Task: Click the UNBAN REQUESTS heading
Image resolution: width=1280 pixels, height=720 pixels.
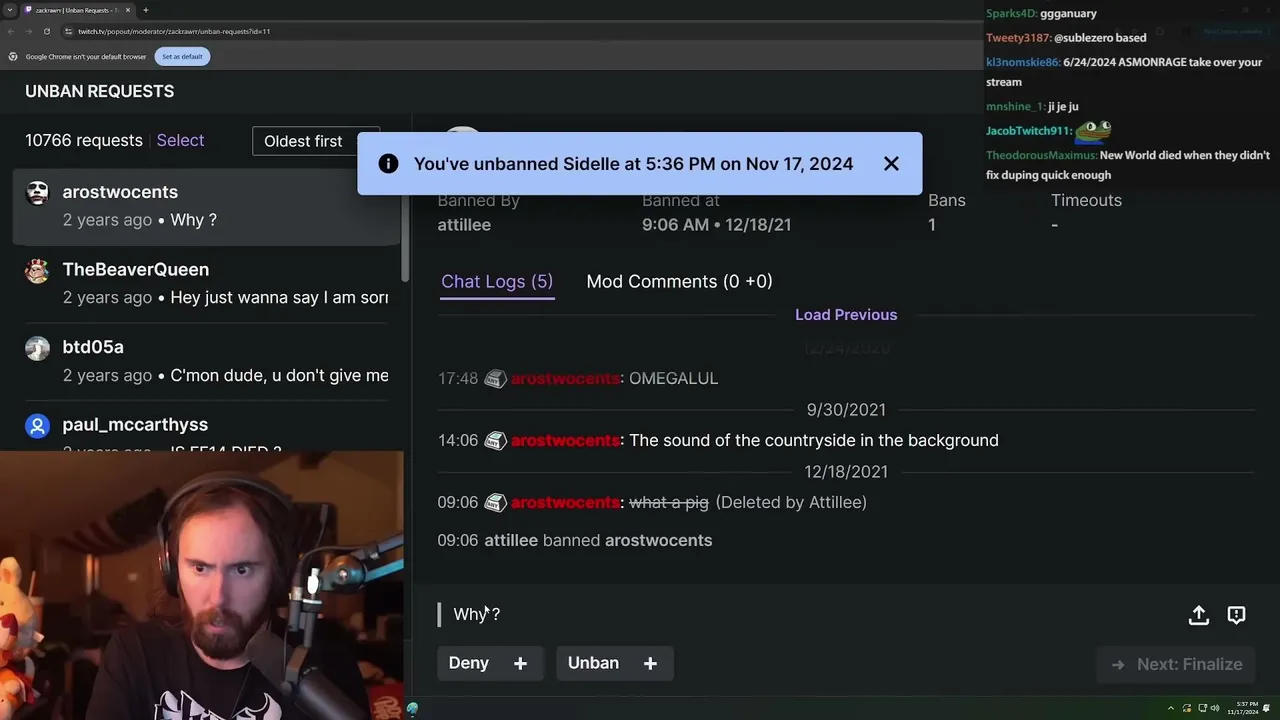Action: [99, 91]
